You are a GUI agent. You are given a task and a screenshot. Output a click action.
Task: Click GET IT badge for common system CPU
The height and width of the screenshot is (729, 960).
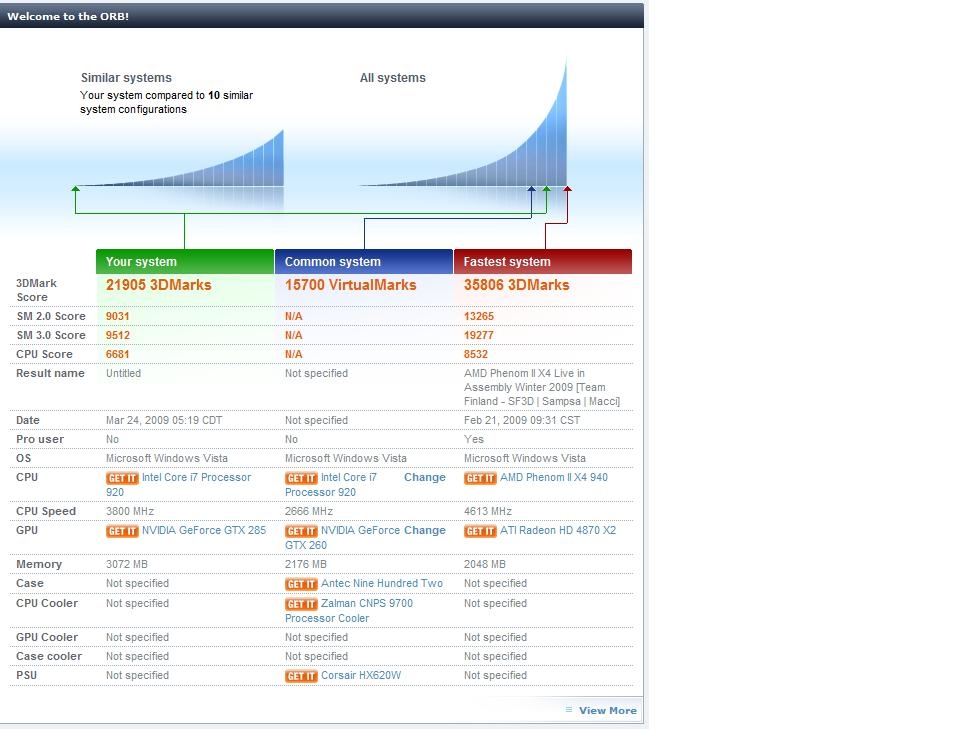tap(301, 478)
